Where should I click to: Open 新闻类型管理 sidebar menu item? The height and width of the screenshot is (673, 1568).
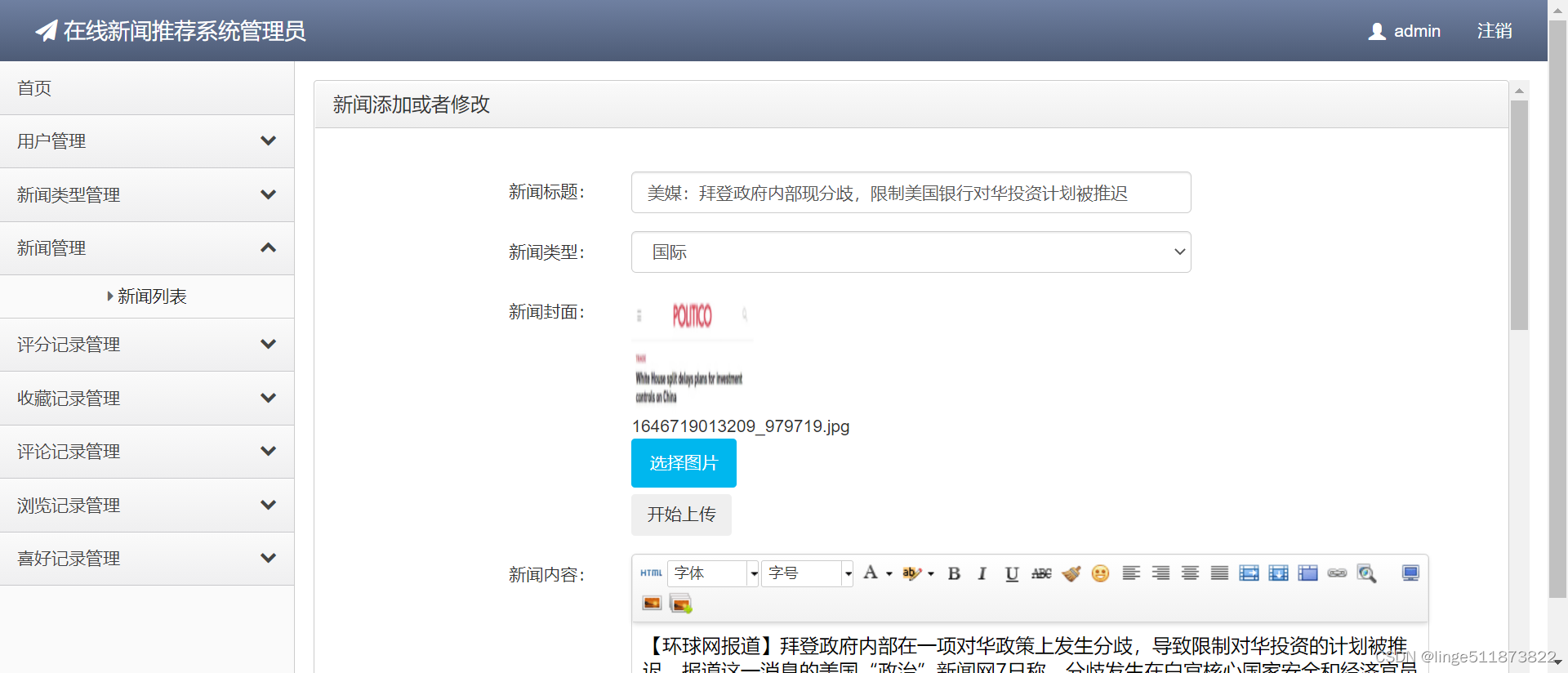(x=147, y=195)
